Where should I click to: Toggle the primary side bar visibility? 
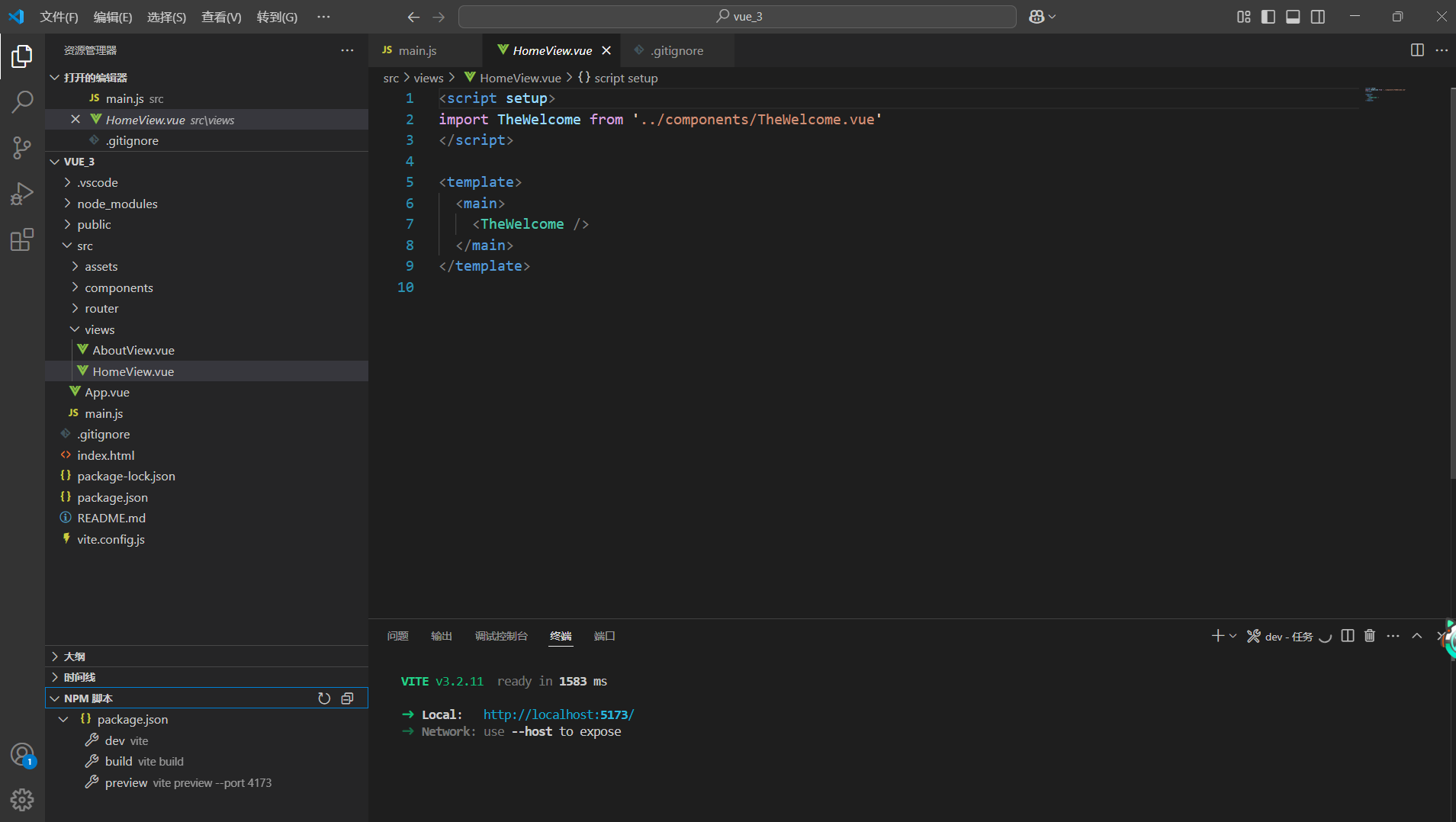[x=1268, y=16]
